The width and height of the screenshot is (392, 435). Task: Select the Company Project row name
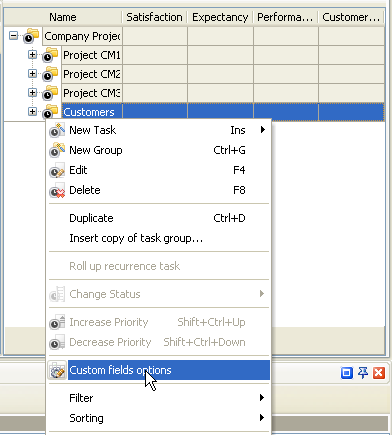82,36
